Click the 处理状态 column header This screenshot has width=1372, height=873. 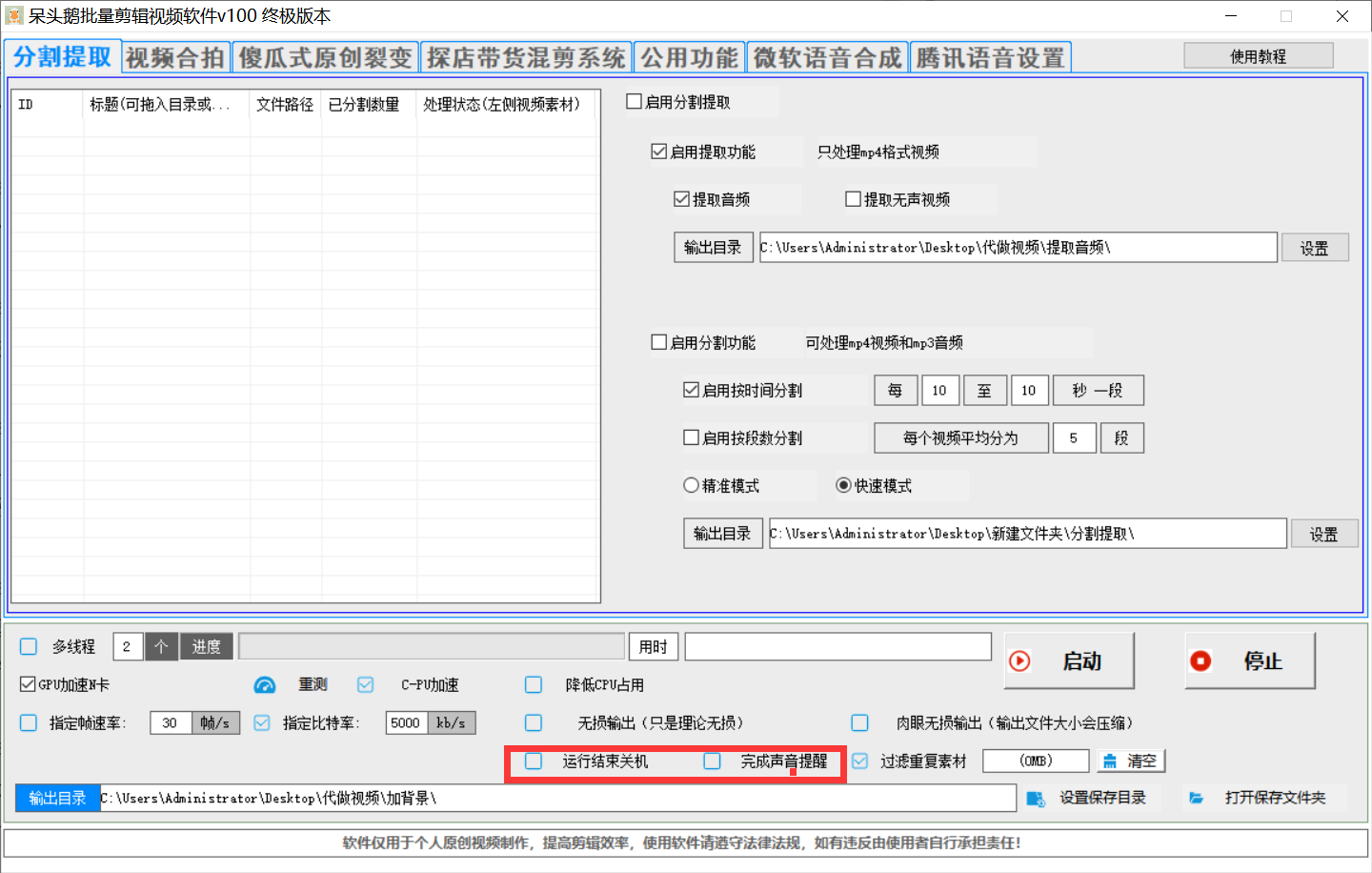pos(505,105)
